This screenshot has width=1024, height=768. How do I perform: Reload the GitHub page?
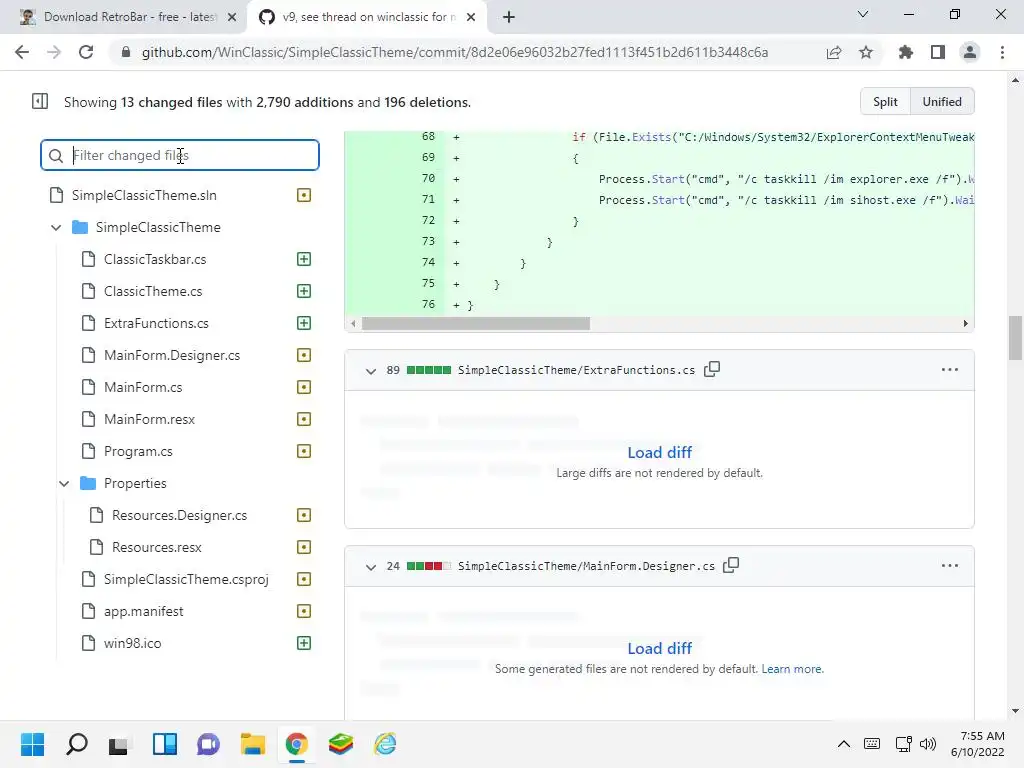(x=86, y=52)
